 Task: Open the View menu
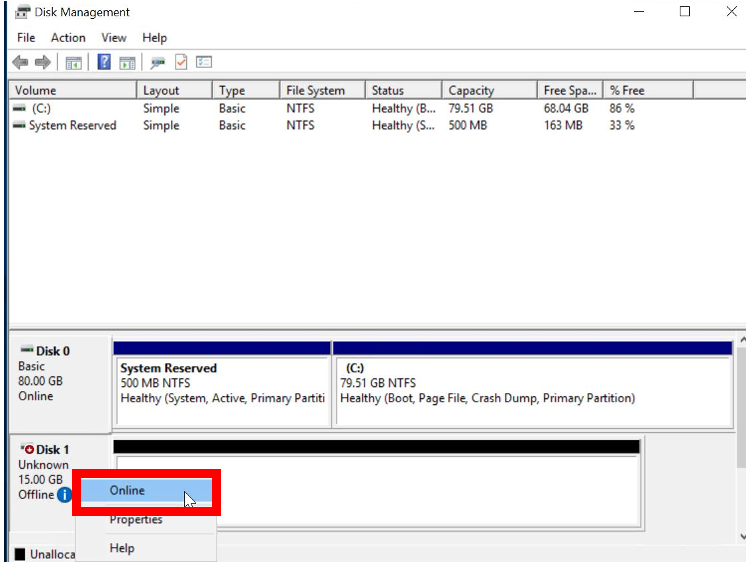114,38
